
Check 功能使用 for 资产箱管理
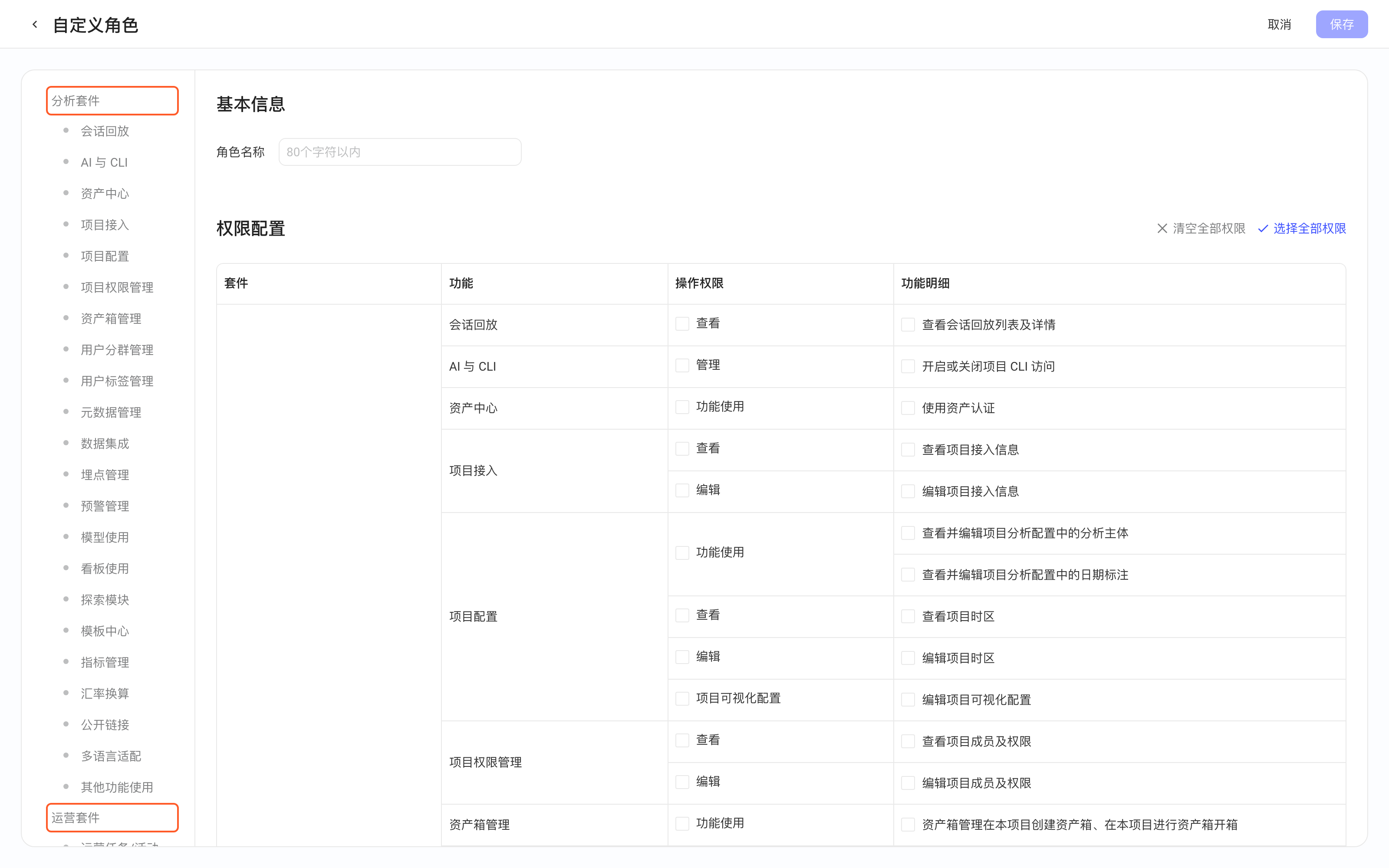(x=682, y=824)
